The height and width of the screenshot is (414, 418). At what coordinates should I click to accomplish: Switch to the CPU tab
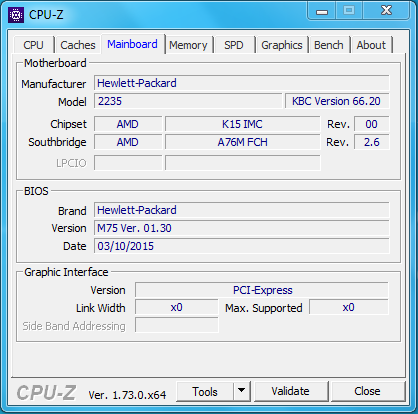[34, 45]
